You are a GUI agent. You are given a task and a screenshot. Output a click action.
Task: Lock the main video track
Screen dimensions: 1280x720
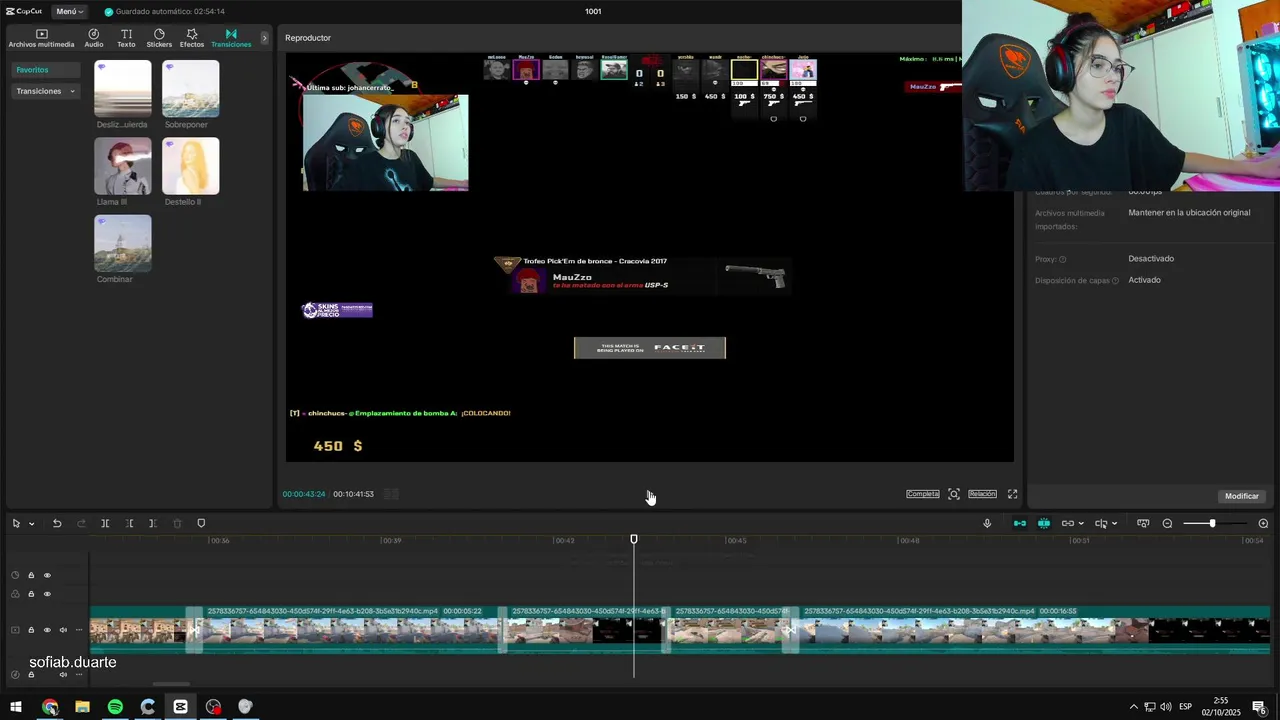(x=31, y=630)
